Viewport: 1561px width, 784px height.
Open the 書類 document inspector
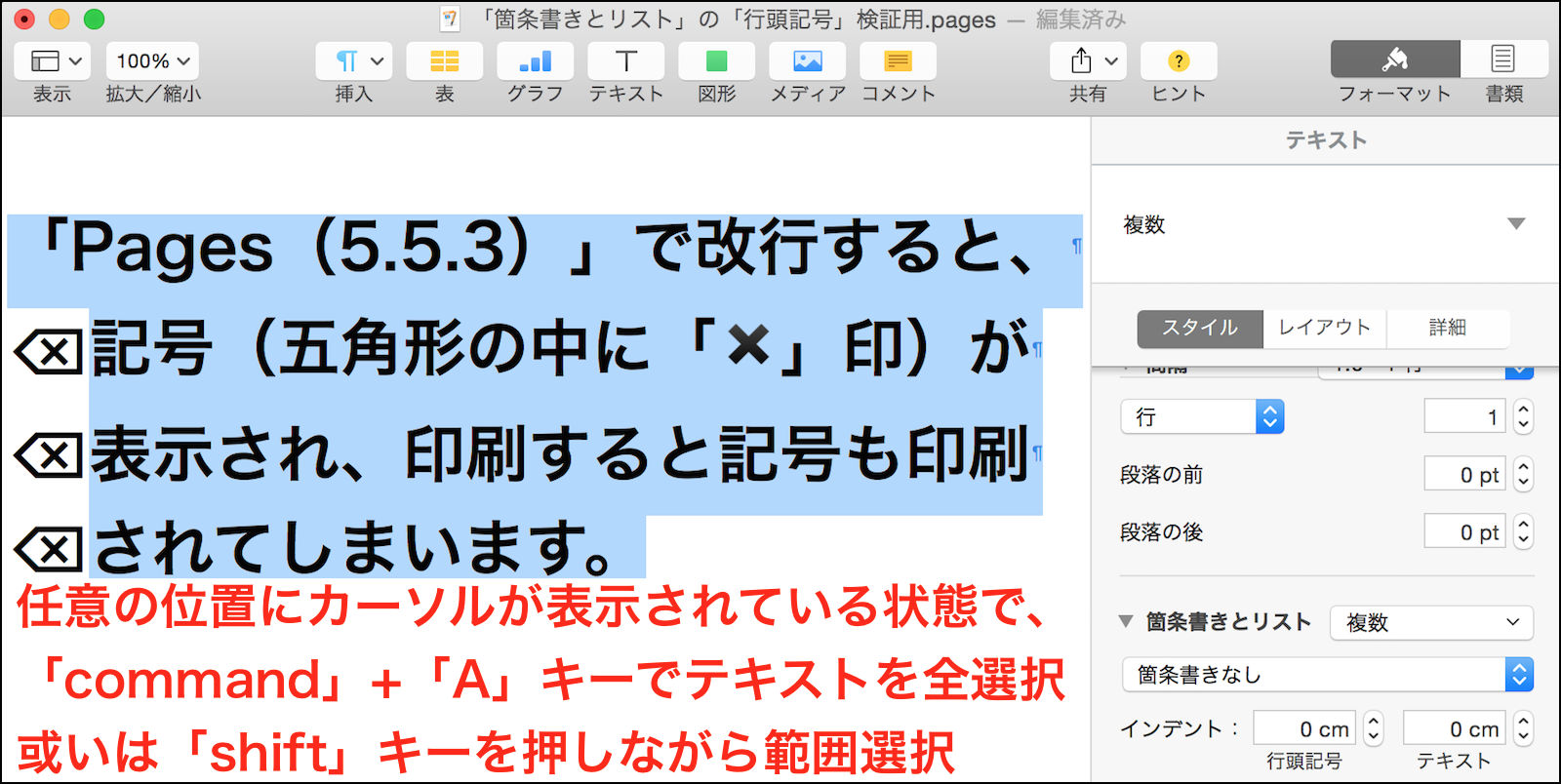pyautogui.click(x=1503, y=59)
